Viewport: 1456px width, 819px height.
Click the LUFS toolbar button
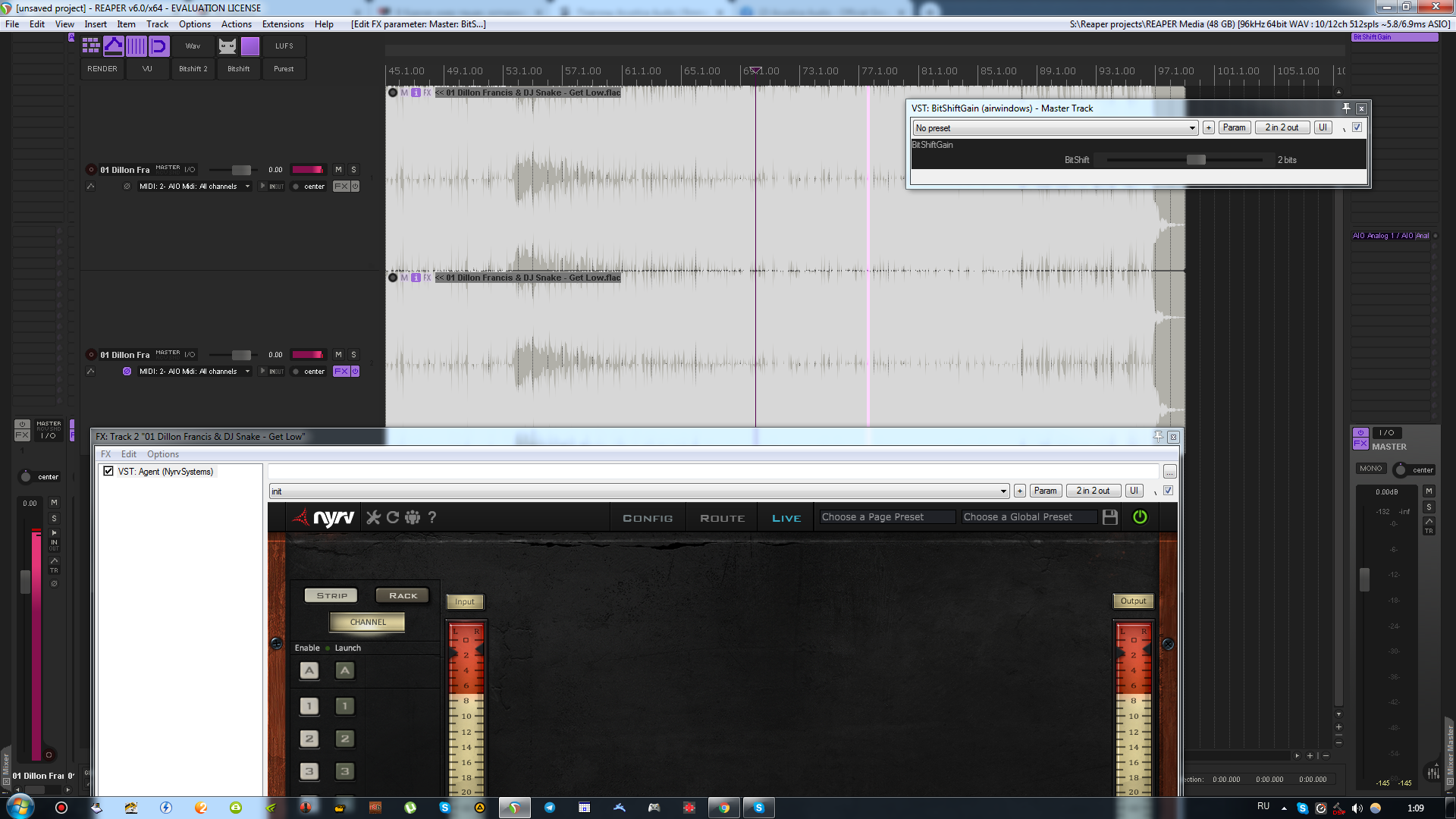284,46
